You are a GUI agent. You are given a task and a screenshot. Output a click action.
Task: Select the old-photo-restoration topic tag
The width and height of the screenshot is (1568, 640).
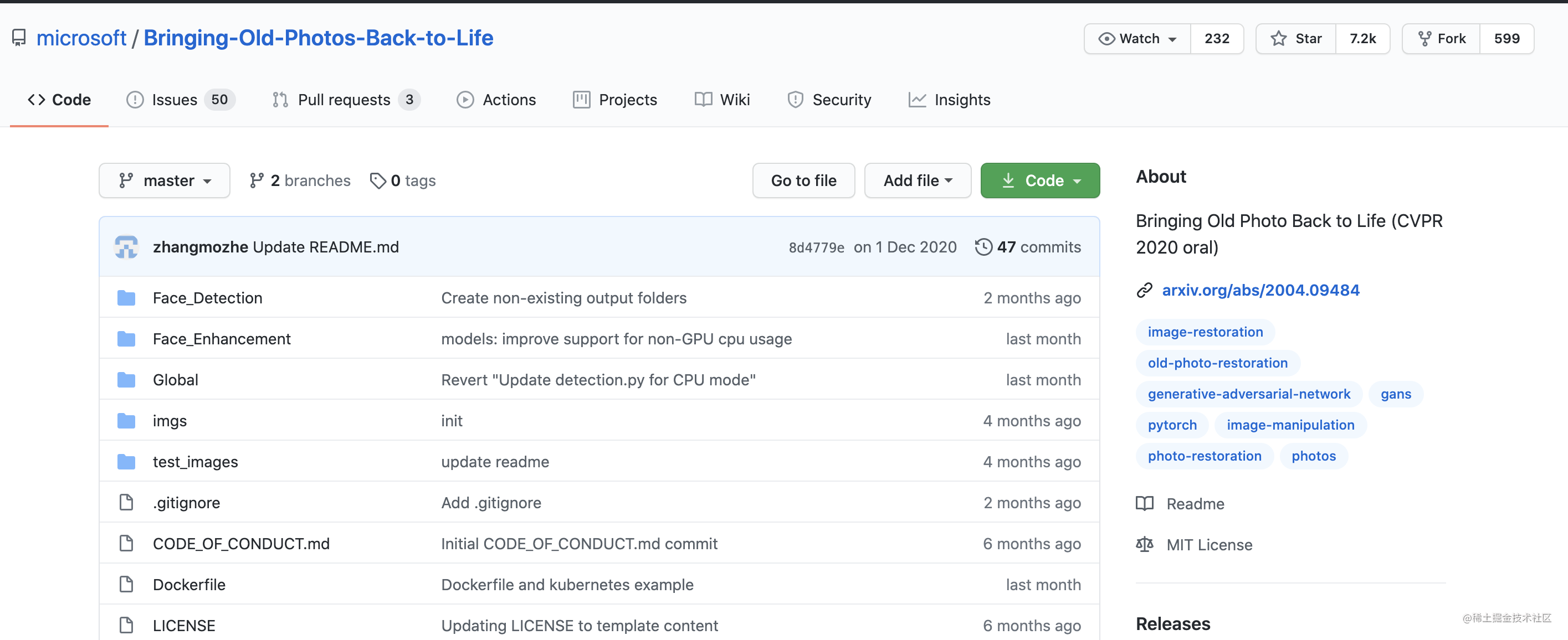(1217, 363)
